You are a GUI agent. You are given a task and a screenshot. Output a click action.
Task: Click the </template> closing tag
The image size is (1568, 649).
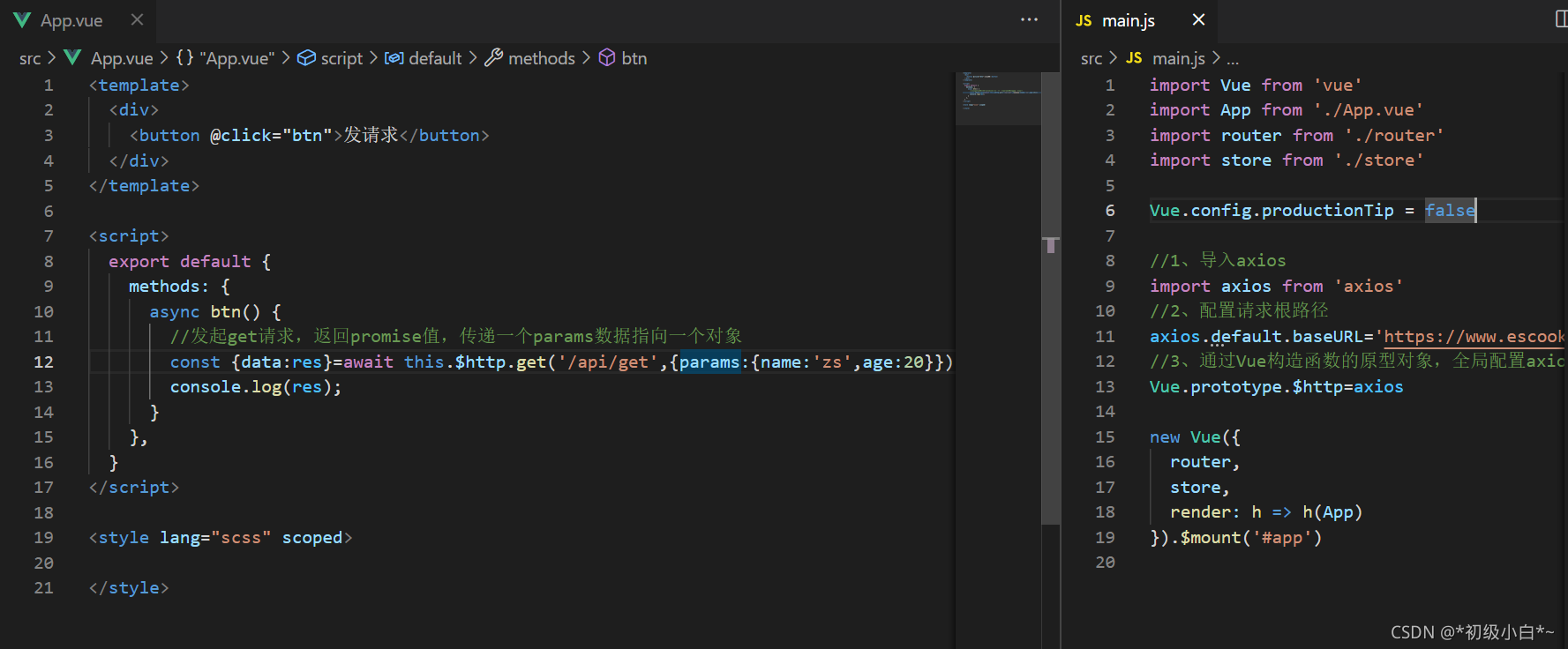pyautogui.click(x=144, y=186)
